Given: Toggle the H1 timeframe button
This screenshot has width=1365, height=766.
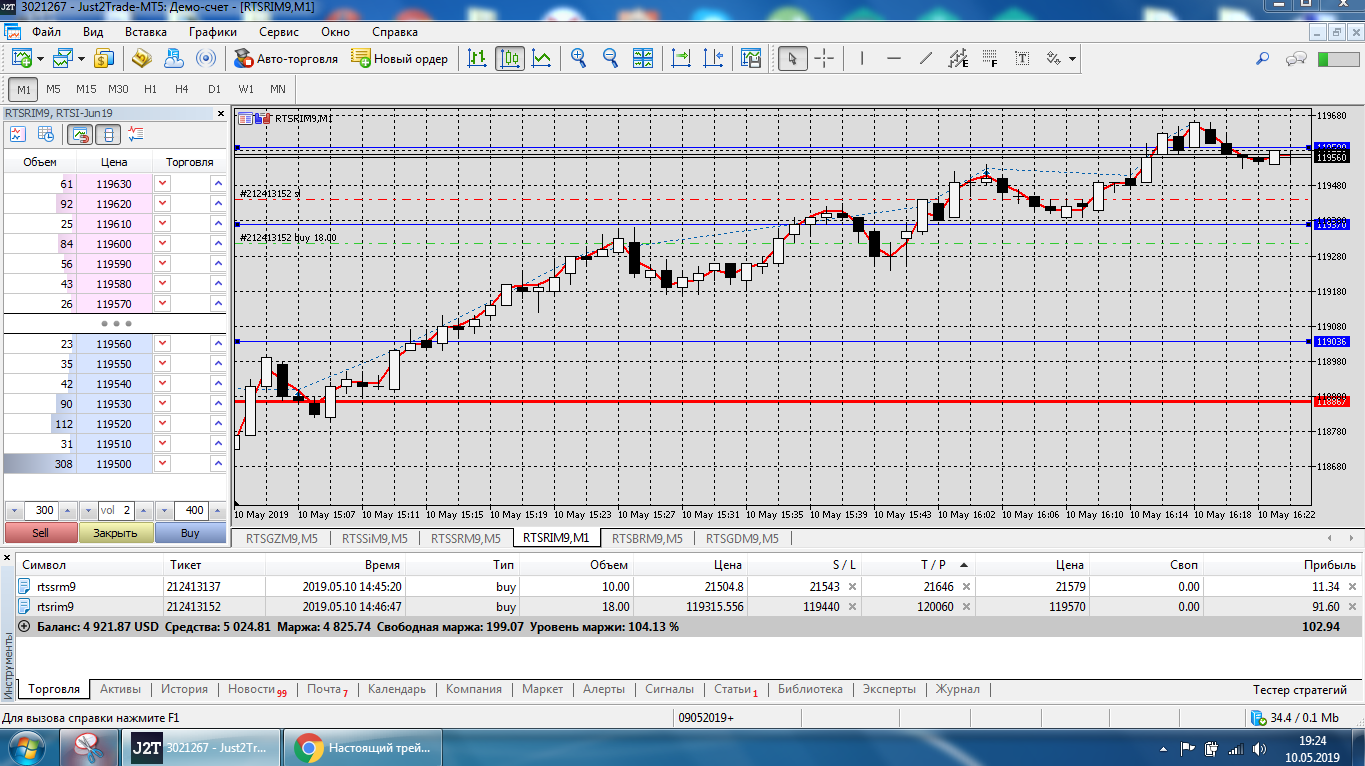Looking at the screenshot, I should pos(150,89).
